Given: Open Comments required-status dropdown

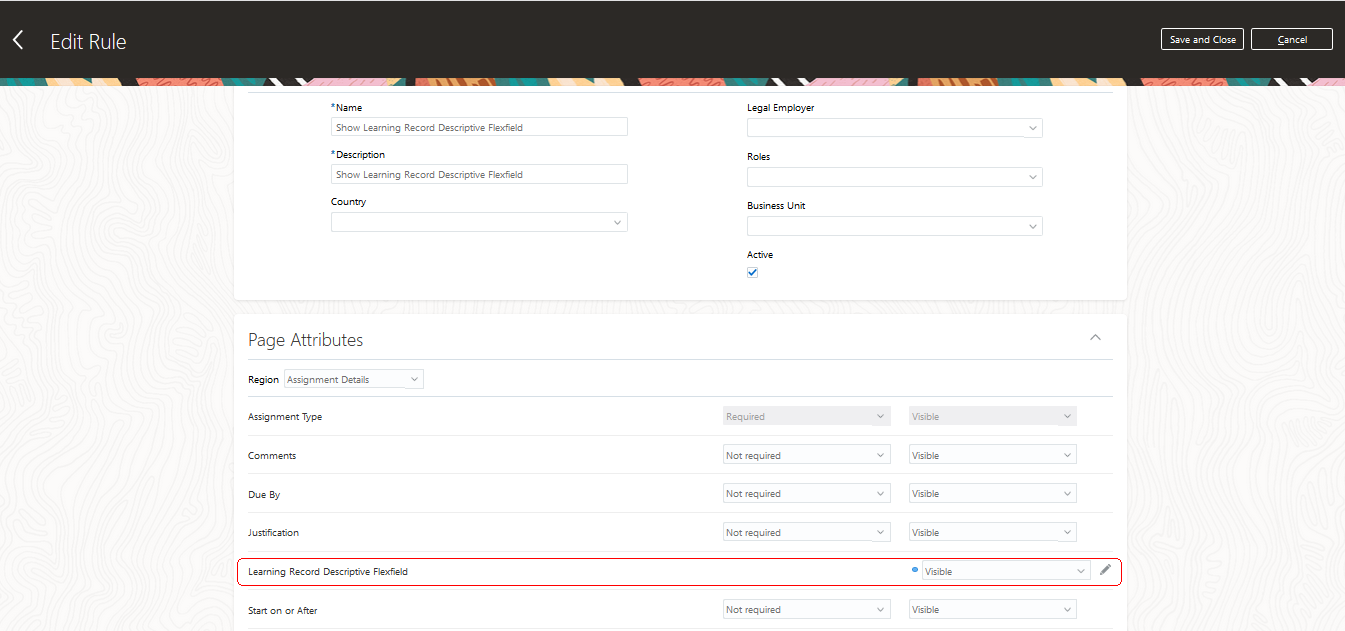Looking at the screenshot, I should click(806, 455).
